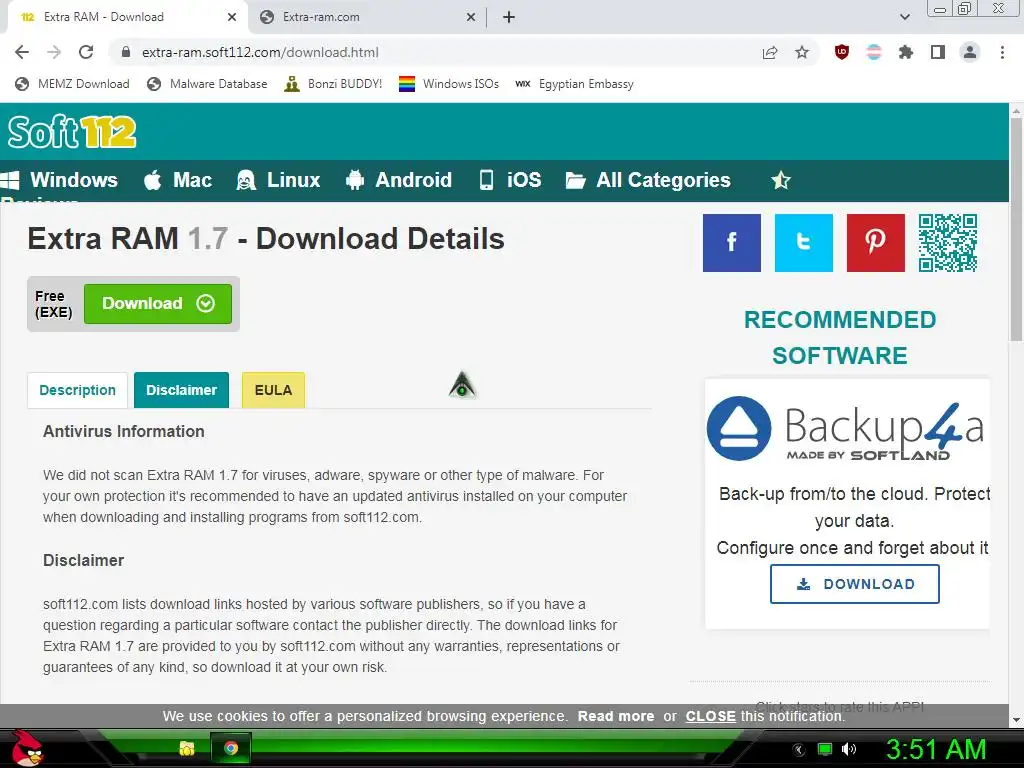This screenshot has width=1024, height=768.
Task: Click the scrollbar down arrow
Action: point(1016,720)
